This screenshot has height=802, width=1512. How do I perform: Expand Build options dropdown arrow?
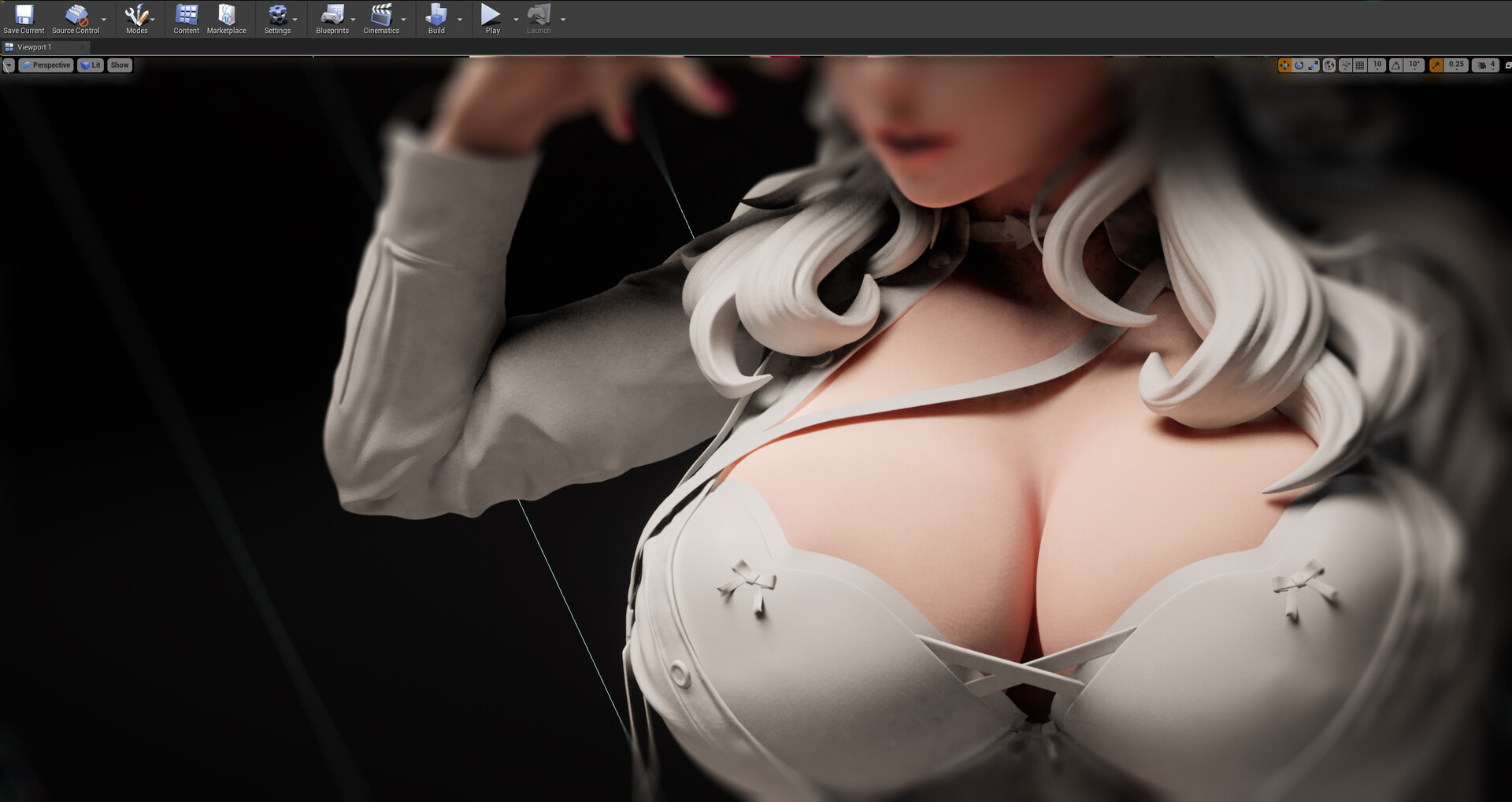tap(460, 19)
